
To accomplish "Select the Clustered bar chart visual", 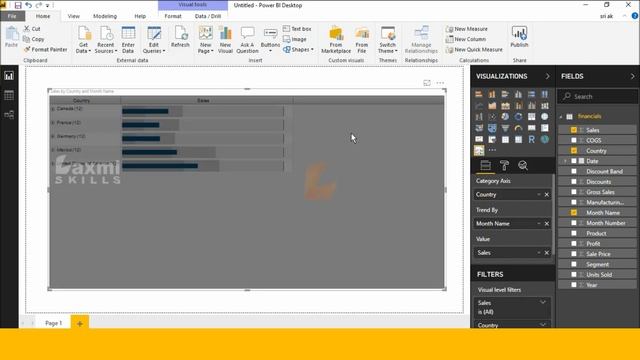I will click(x=505, y=94).
